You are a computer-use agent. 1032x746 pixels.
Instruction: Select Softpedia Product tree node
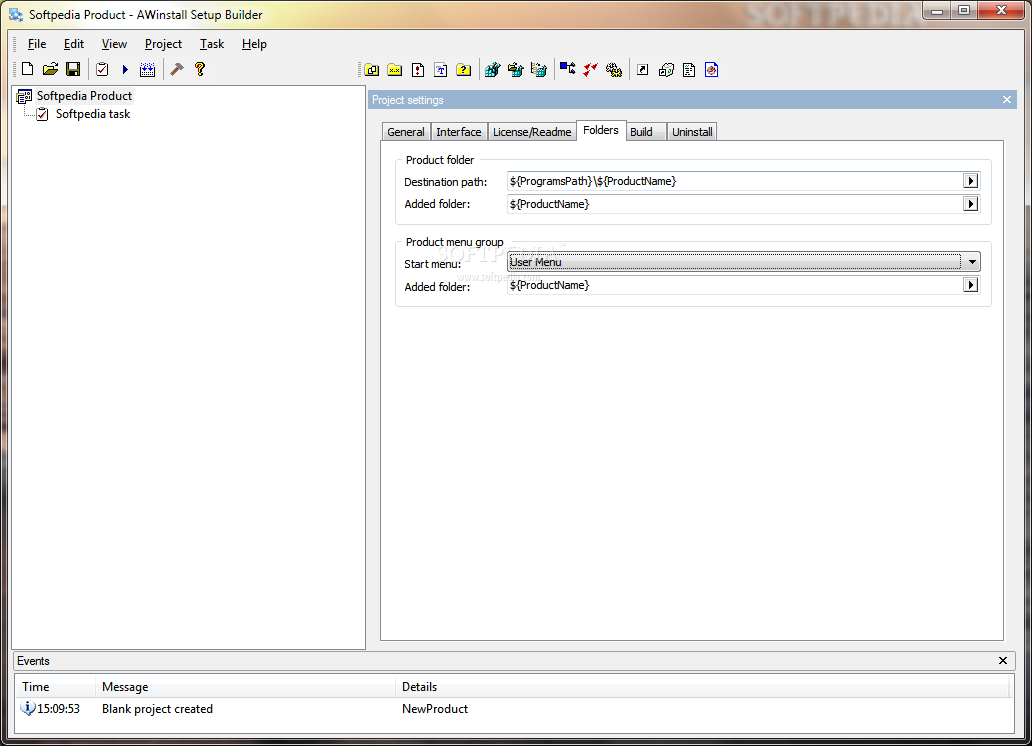tap(84, 96)
